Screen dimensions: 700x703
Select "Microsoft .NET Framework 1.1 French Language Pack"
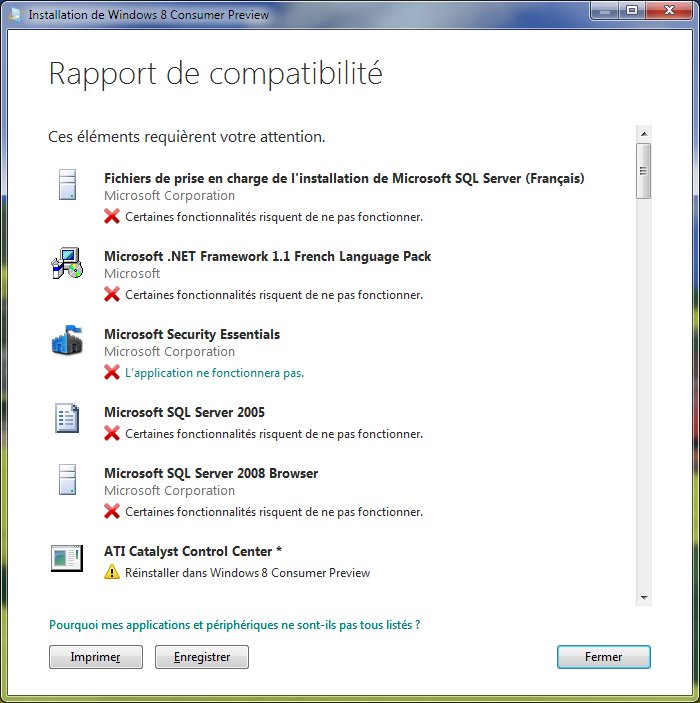(267, 256)
